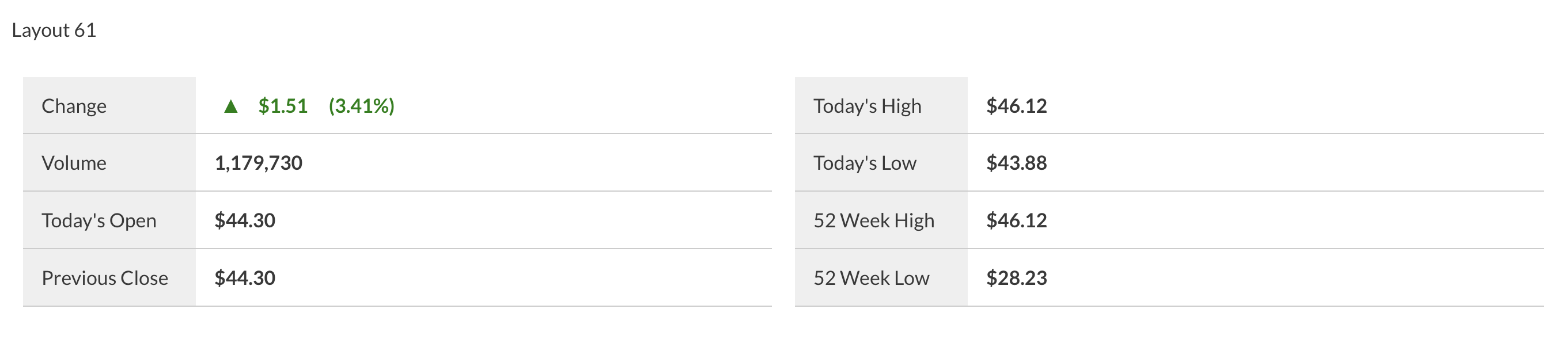Select the Change row label

click(x=74, y=106)
